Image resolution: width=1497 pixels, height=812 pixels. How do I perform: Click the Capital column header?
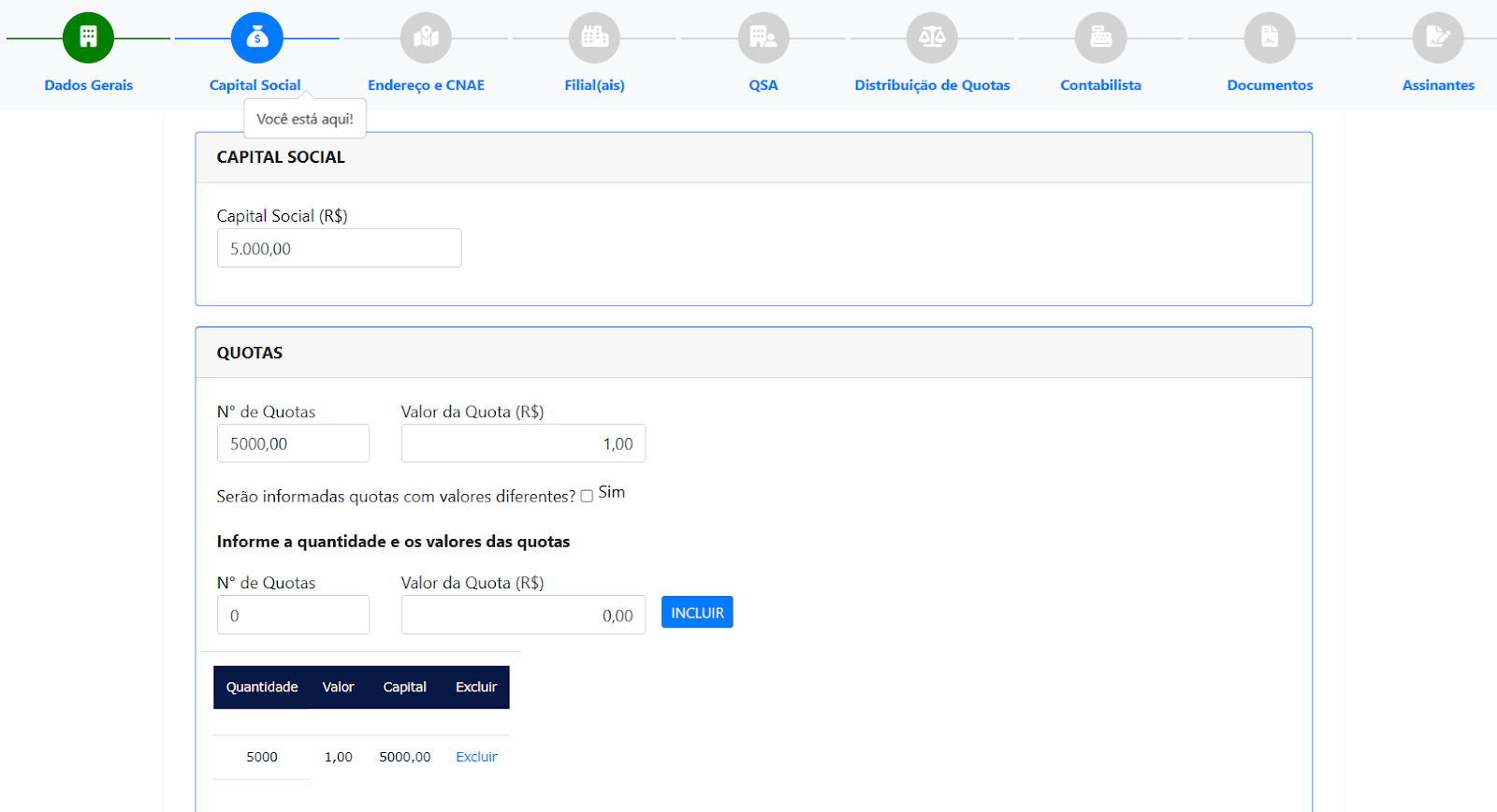[x=405, y=687]
